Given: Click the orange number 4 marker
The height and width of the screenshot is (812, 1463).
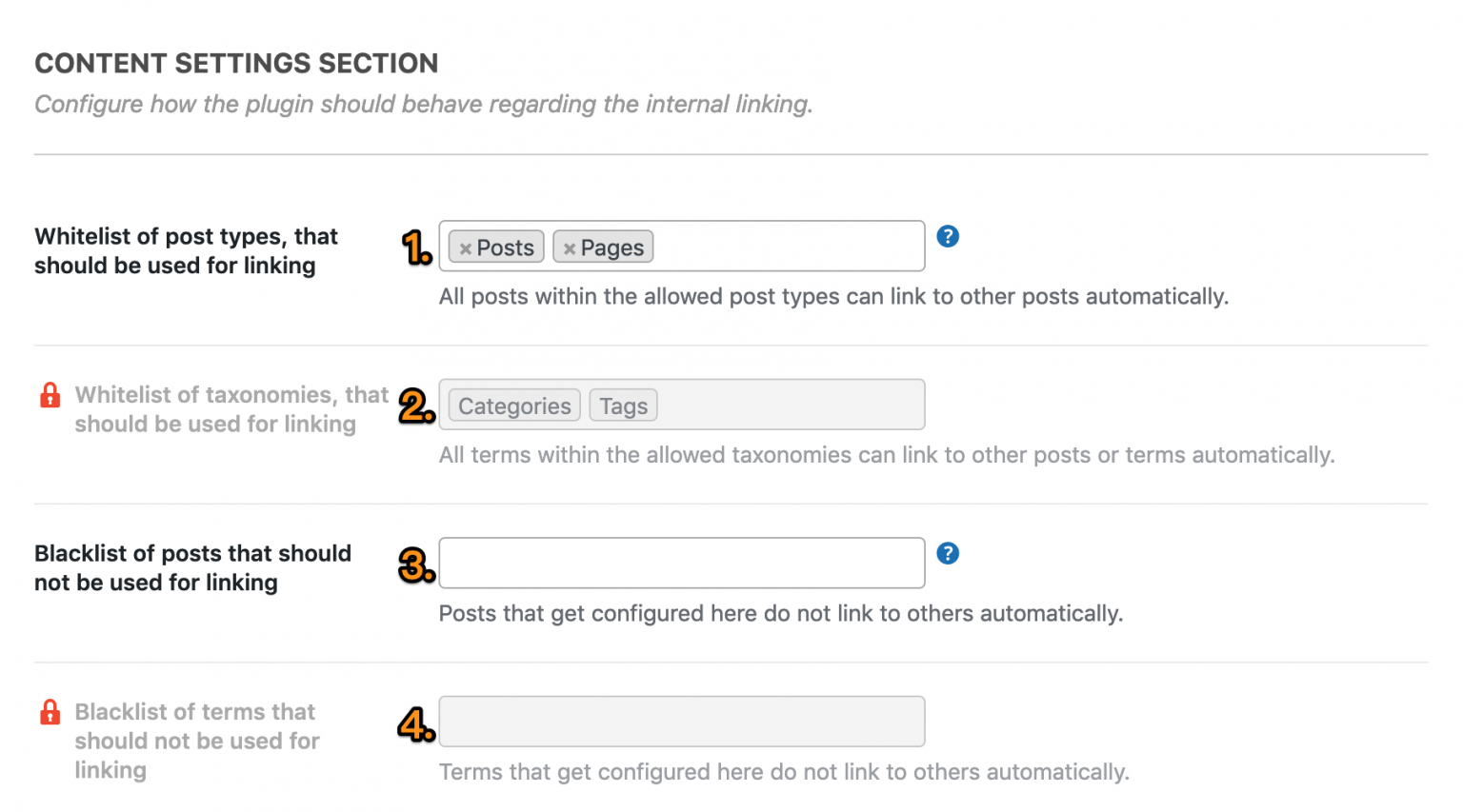Looking at the screenshot, I should point(417,725).
